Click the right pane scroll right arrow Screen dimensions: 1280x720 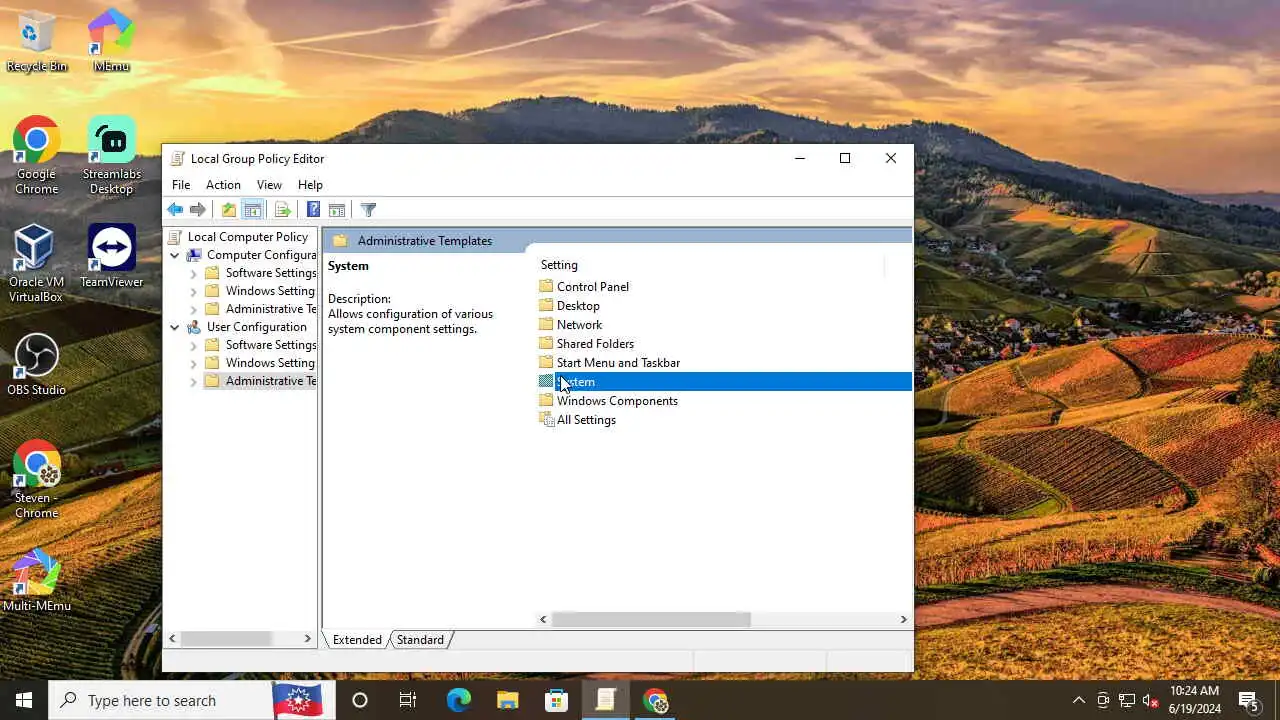pos(904,620)
